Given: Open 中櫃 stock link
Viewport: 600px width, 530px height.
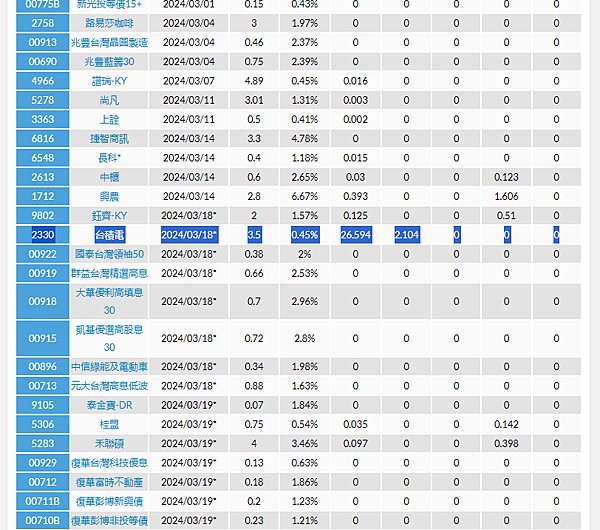Looking at the screenshot, I should pos(109,177).
